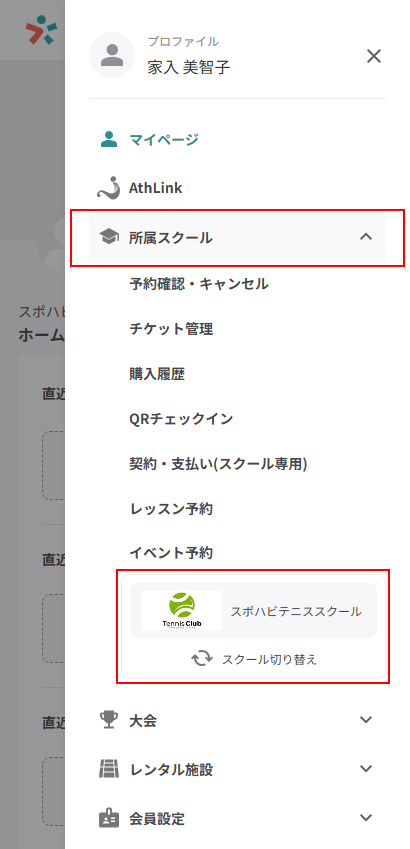Click the スポハビ logo behind the menu
The image size is (410, 849).
(41, 30)
